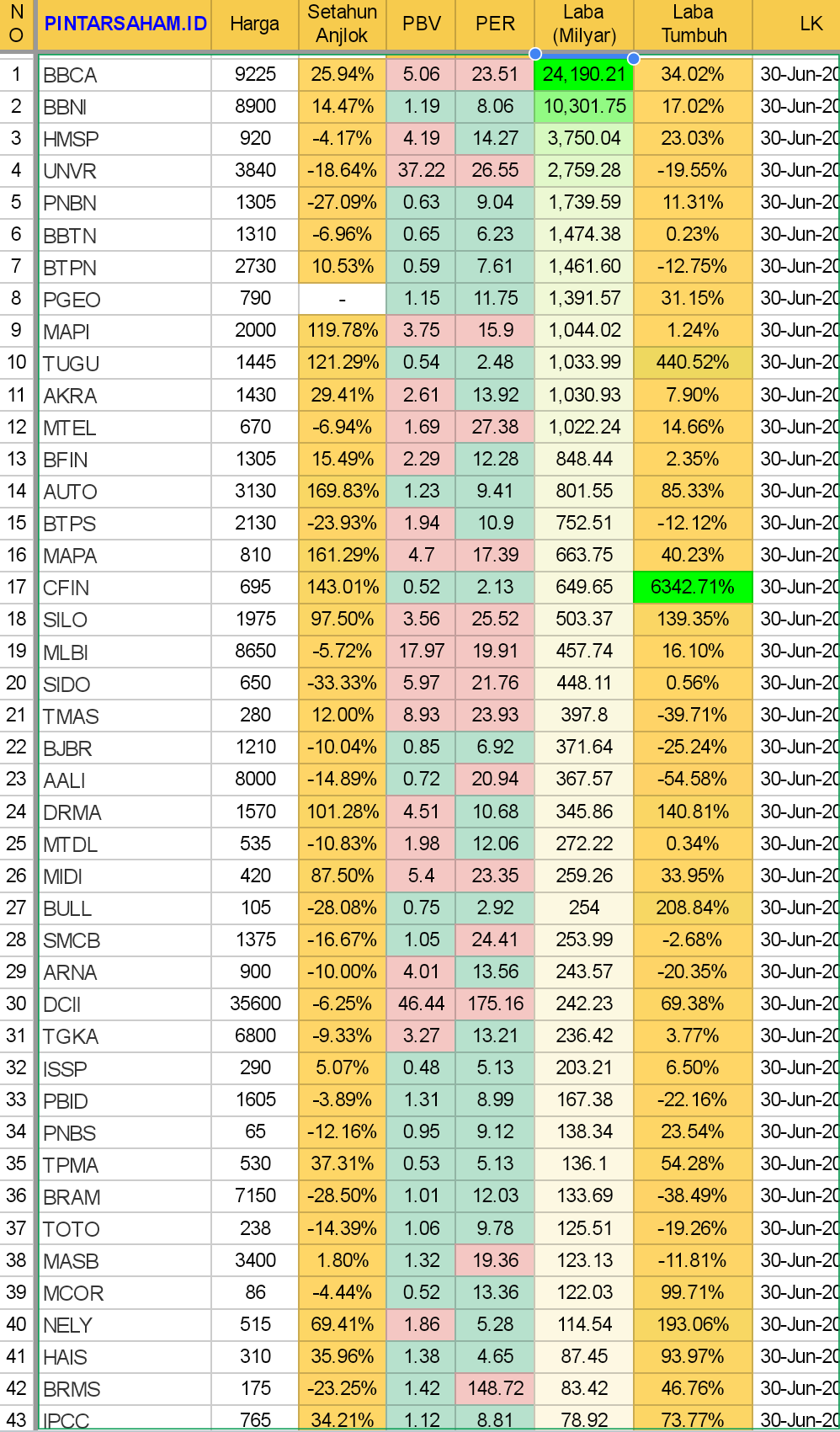840x1432 pixels.
Task: Select the NO header cell
Action: point(17,24)
